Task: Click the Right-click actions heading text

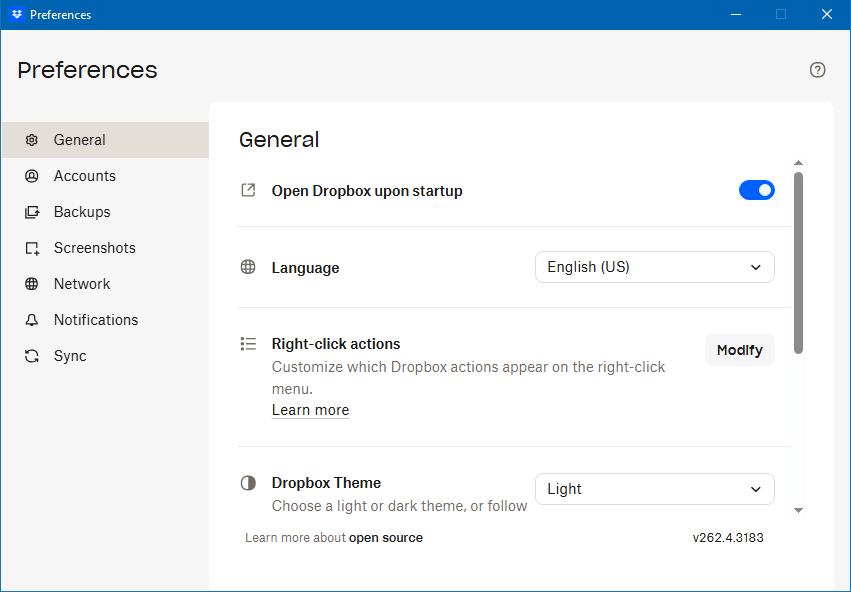Action: point(336,344)
